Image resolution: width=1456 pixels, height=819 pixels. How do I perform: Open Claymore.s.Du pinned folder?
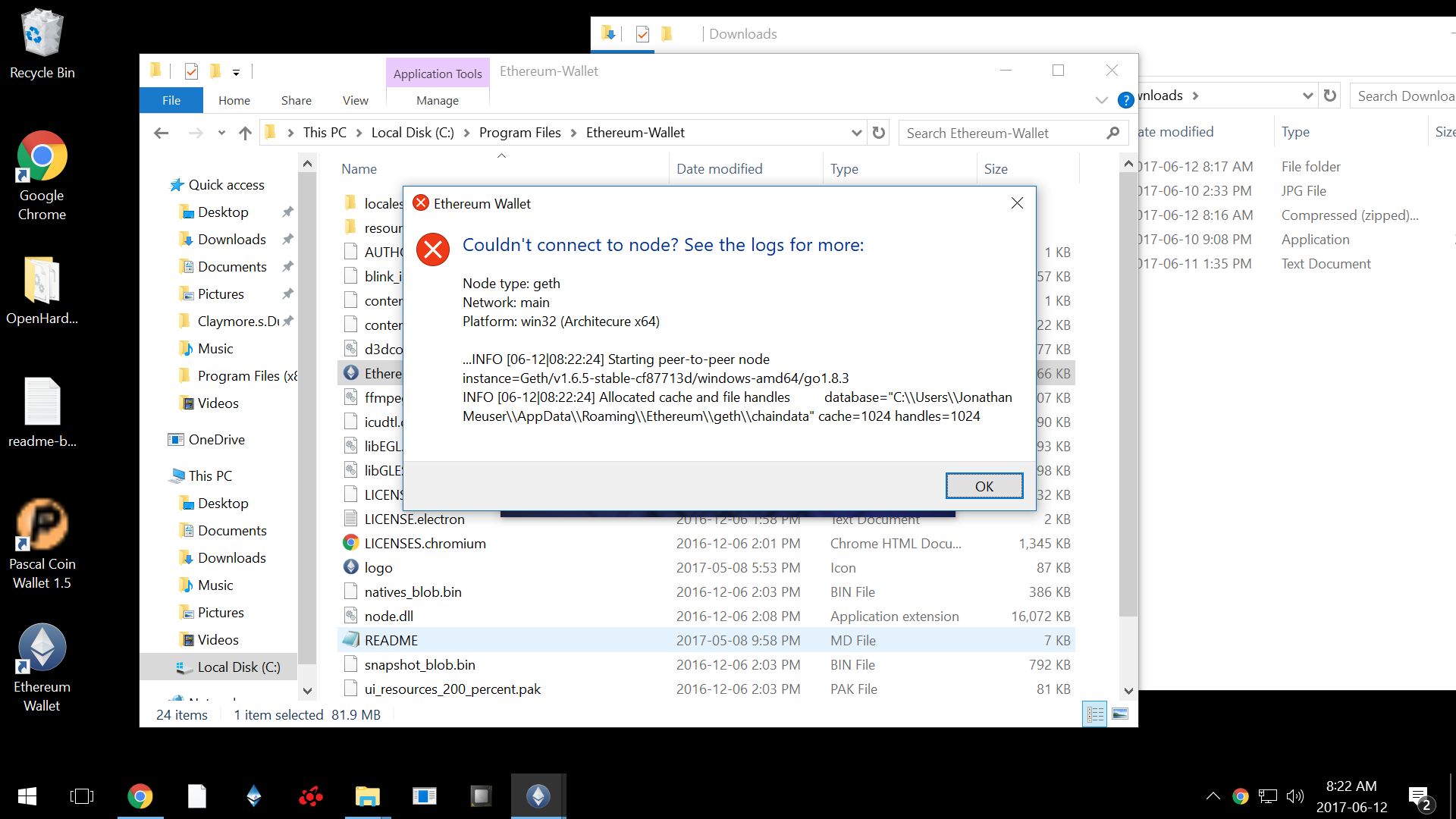(237, 322)
